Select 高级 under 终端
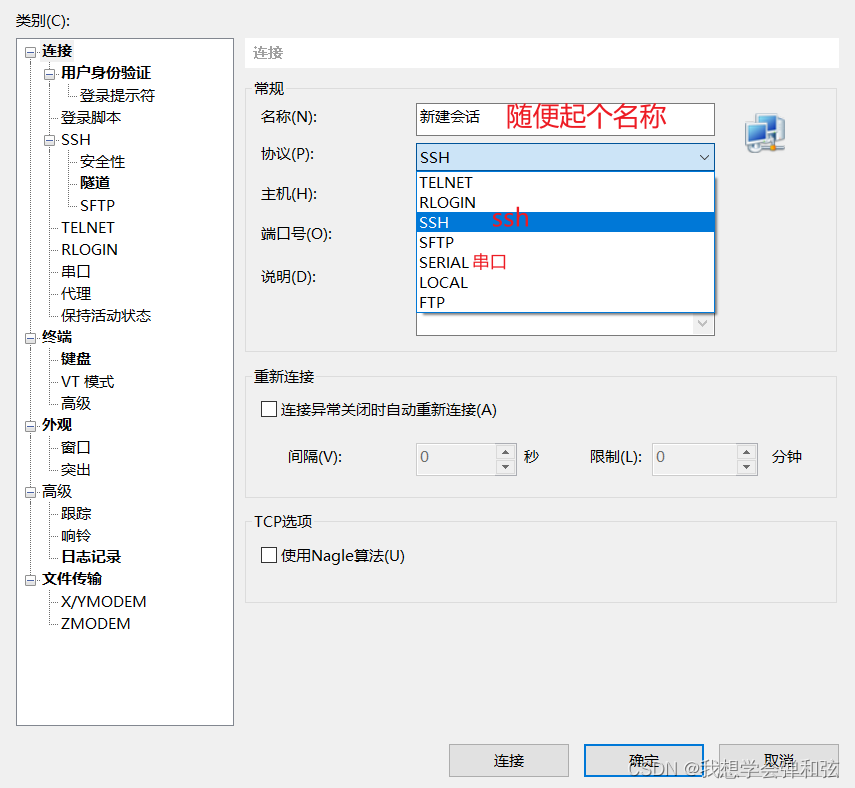The image size is (855, 788). tap(76, 403)
